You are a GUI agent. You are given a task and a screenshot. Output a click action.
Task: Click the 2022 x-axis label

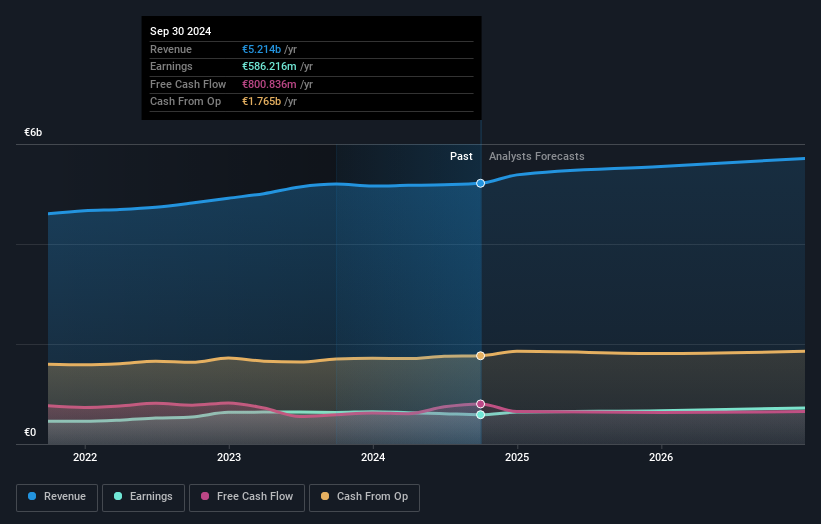(x=85, y=457)
